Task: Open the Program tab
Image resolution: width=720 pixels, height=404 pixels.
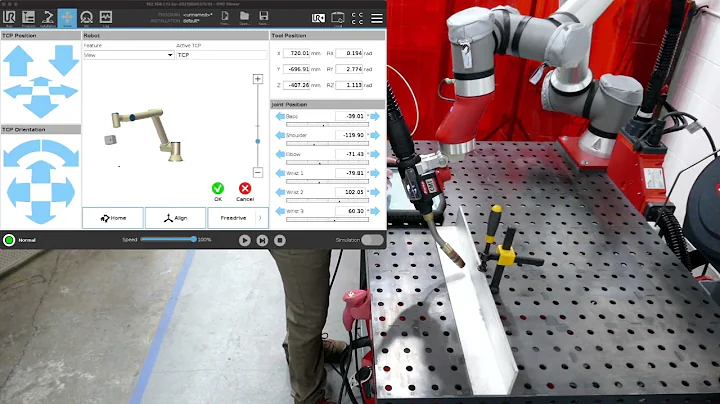Action: (x=28, y=18)
